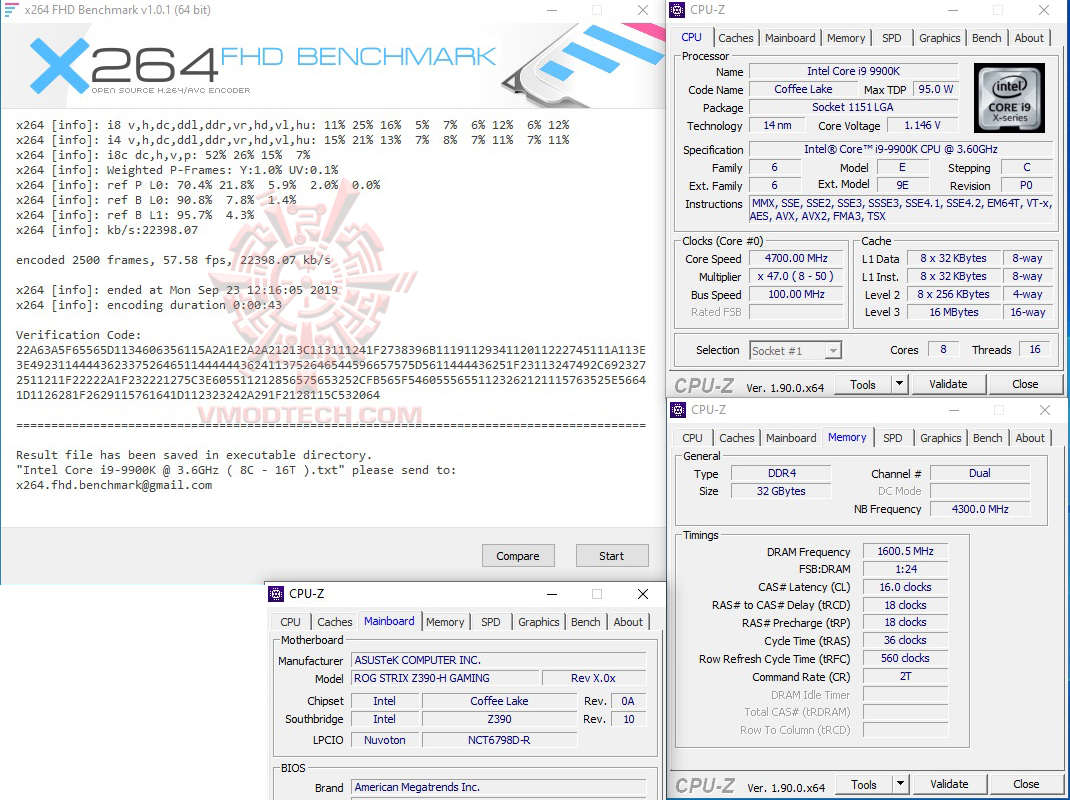1070x800 pixels.
Task: Click the Level 3 cache value 16 MBytes
Action: point(953,312)
